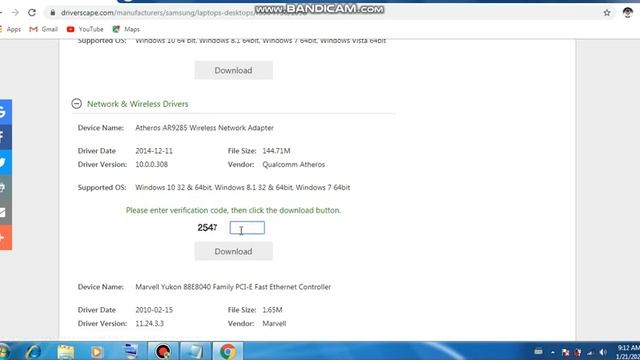The image size is (640, 360).
Task: Click the upper Download button above Network section
Action: (x=233, y=70)
